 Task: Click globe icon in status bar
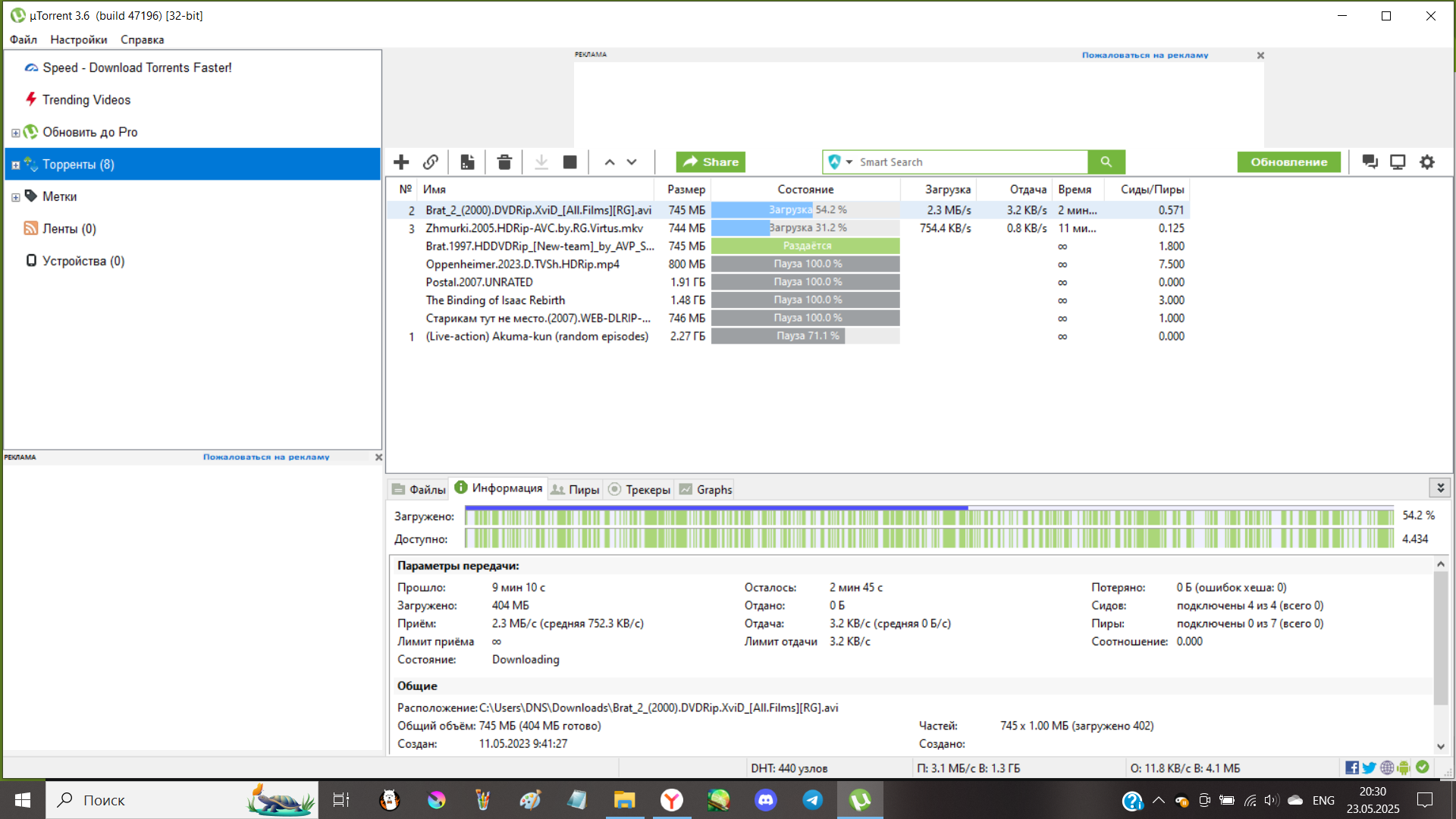(1387, 767)
